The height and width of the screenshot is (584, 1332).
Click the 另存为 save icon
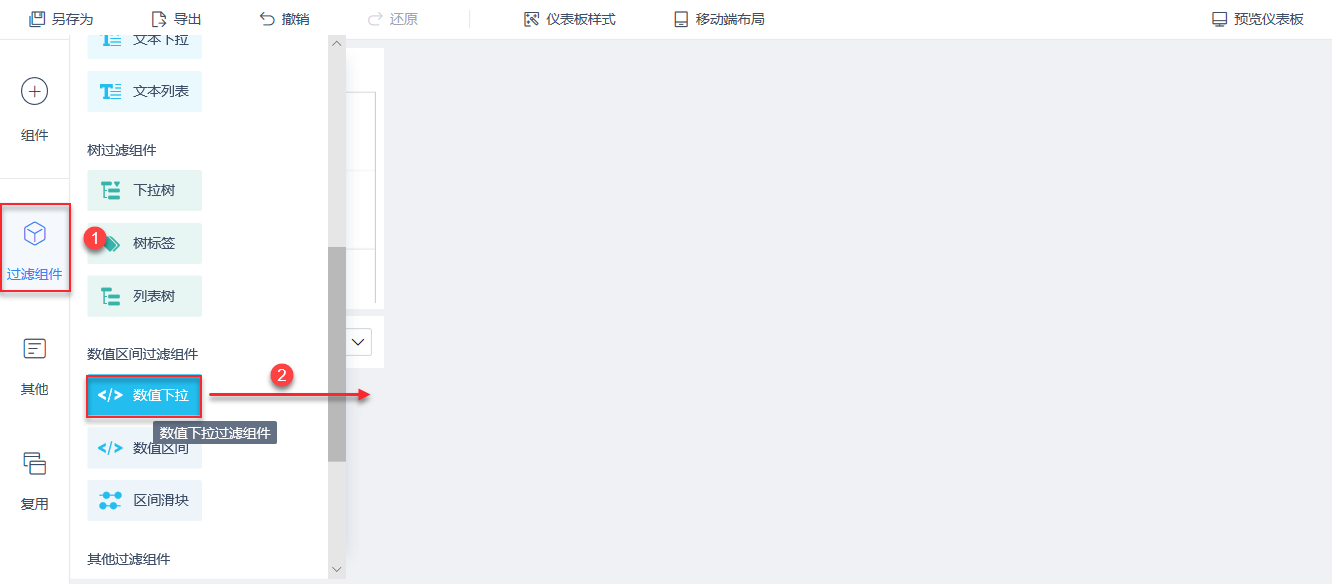36,19
